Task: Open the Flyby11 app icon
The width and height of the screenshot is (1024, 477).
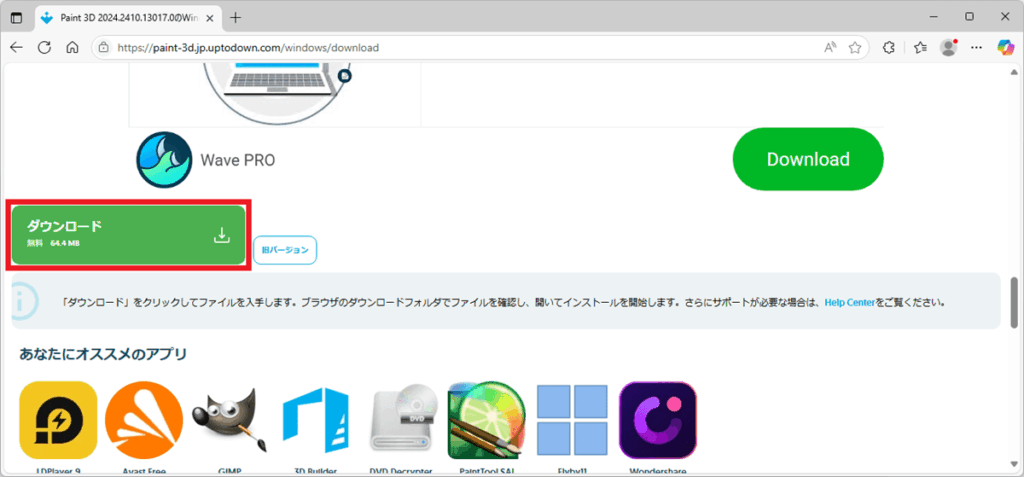Action: coord(573,420)
